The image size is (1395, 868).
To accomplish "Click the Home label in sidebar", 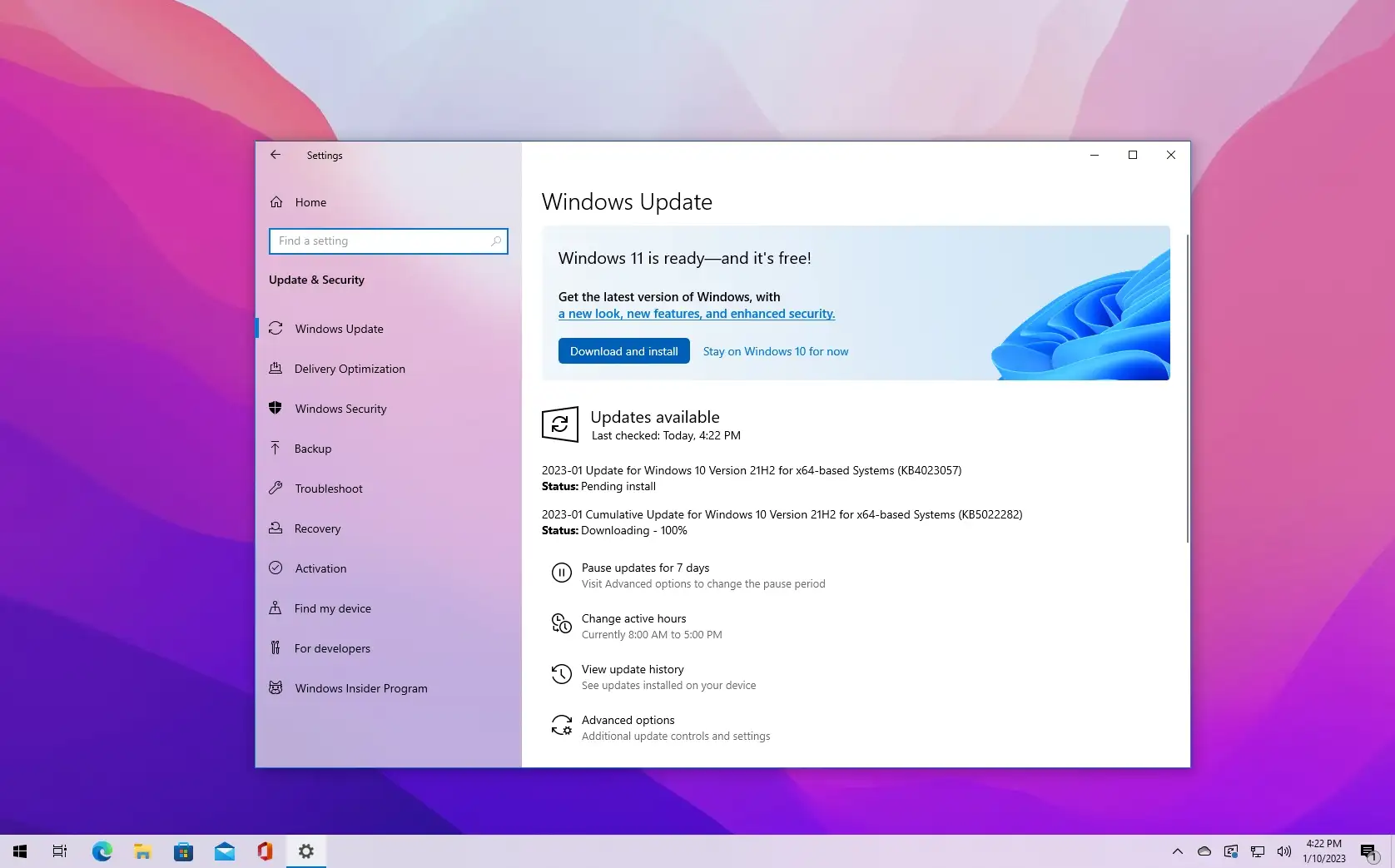I will click(x=310, y=202).
